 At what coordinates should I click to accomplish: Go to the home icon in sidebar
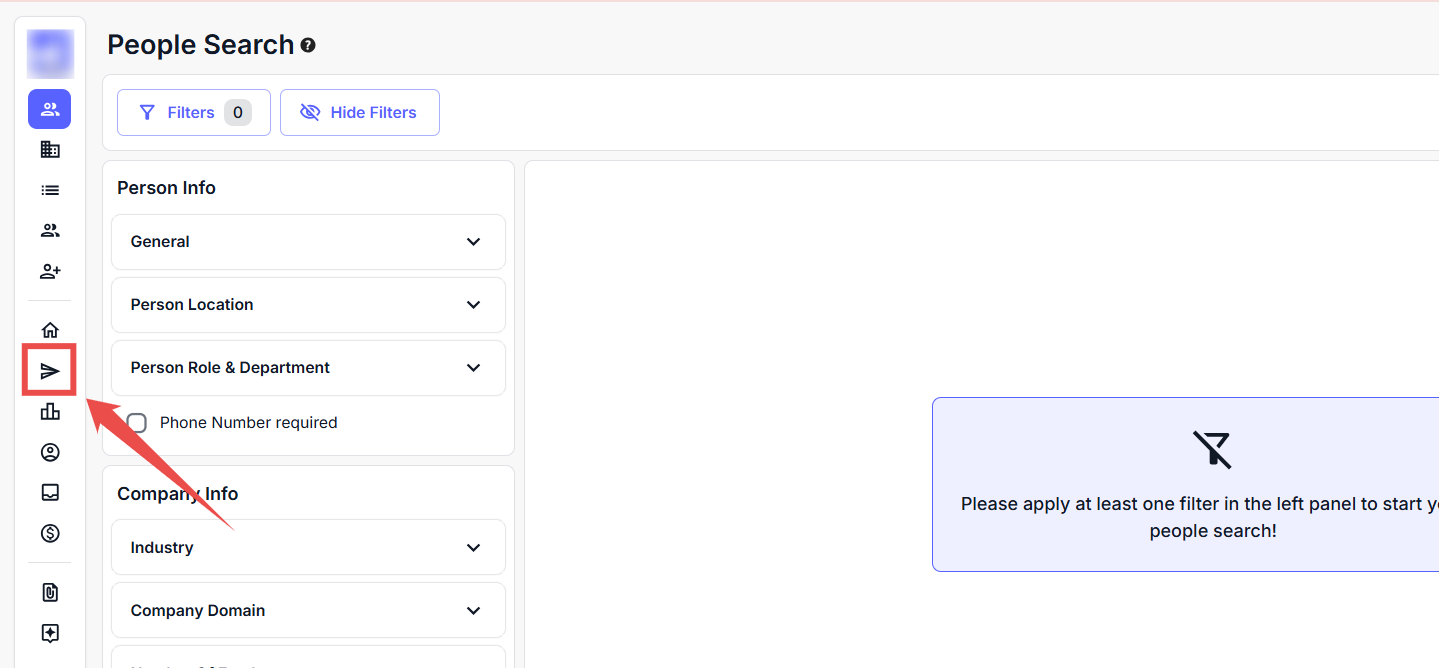[50, 330]
